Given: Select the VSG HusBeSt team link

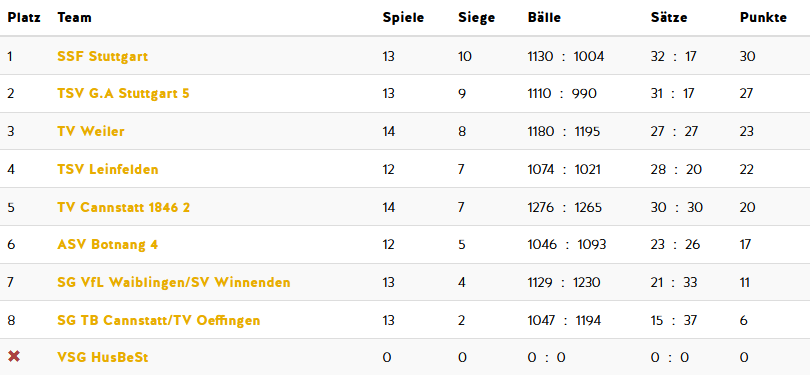Looking at the screenshot, I should click(103, 357).
